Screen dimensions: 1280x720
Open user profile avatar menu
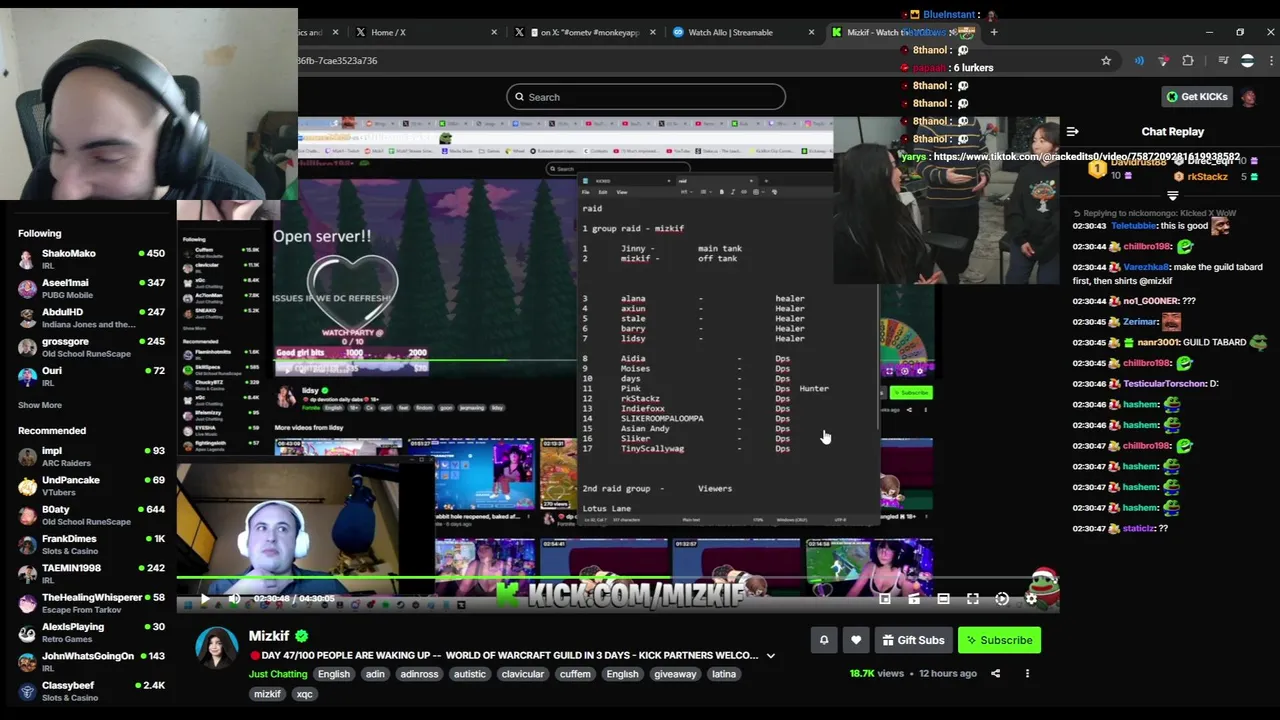tap(1248, 97)
